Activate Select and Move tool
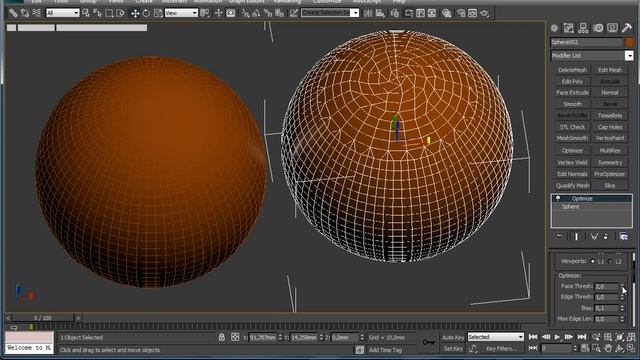The width and height of the screenshot is (640, 360). click(x=135, y=13)
